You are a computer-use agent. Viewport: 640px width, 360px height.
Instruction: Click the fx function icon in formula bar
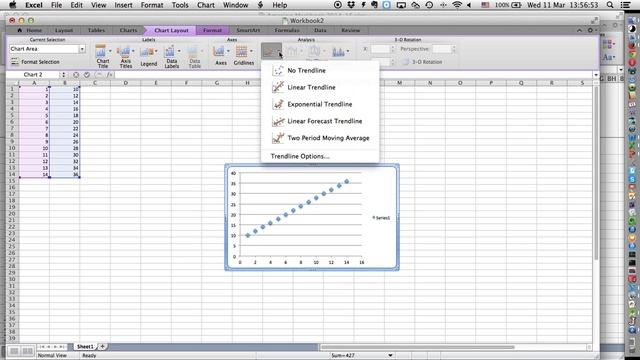(109, 75)
